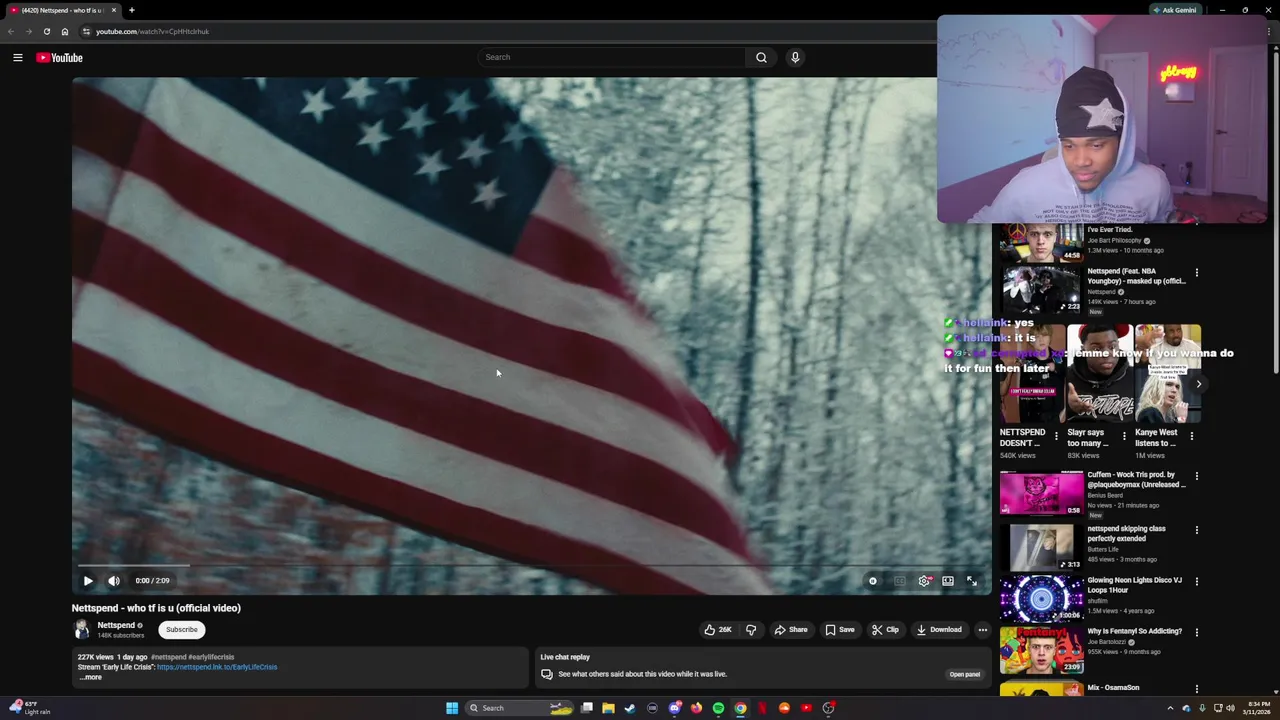Mute the video player volume
Screen dimensions: 1280x720
tap(114, 581)
